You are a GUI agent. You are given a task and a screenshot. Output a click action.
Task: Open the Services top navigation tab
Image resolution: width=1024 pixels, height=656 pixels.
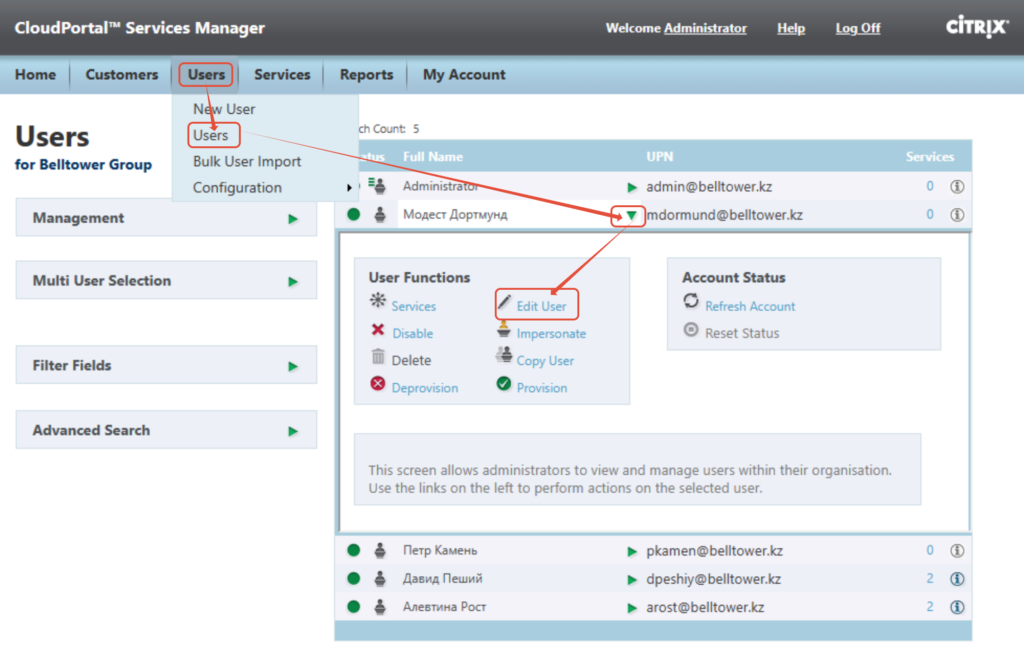pyautogui.click(x=282, y=74)
